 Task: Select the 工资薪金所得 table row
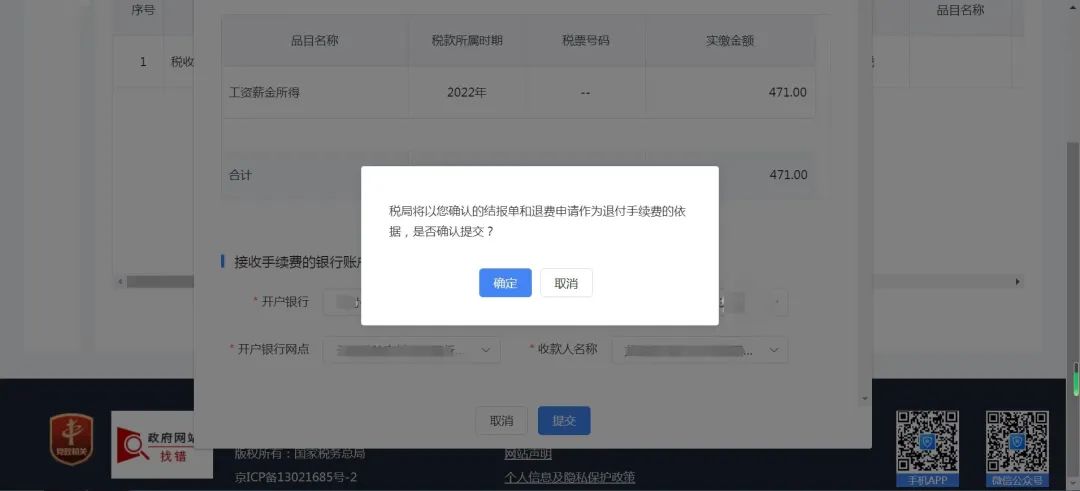coord(518,92)
